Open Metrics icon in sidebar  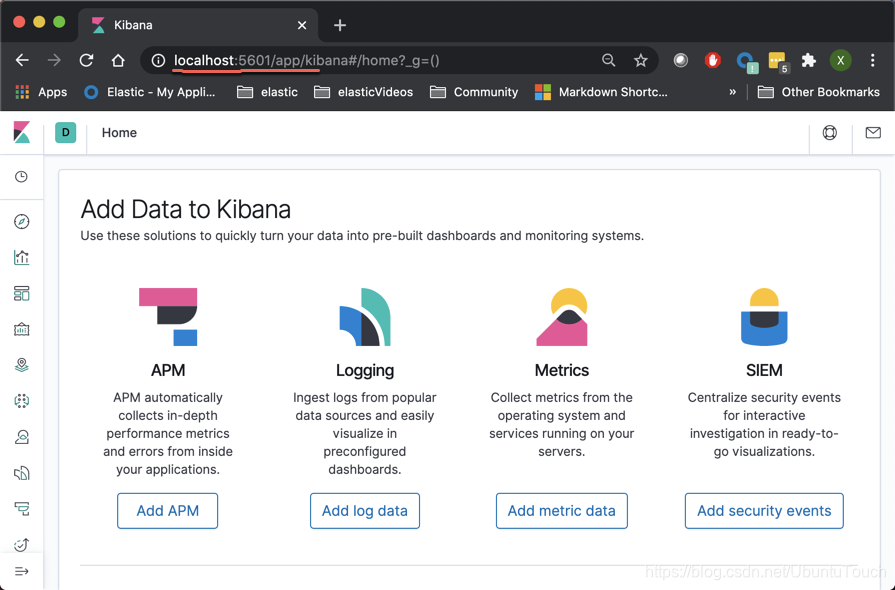pos(22,437)
